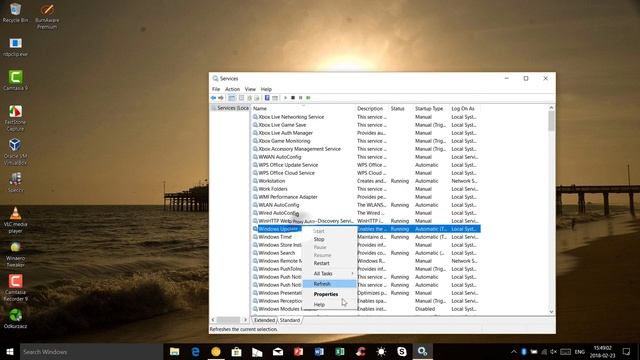Select the rdpclip.exe desktop icon
This screenshot has height=360, width=640.
coord(16,47)
